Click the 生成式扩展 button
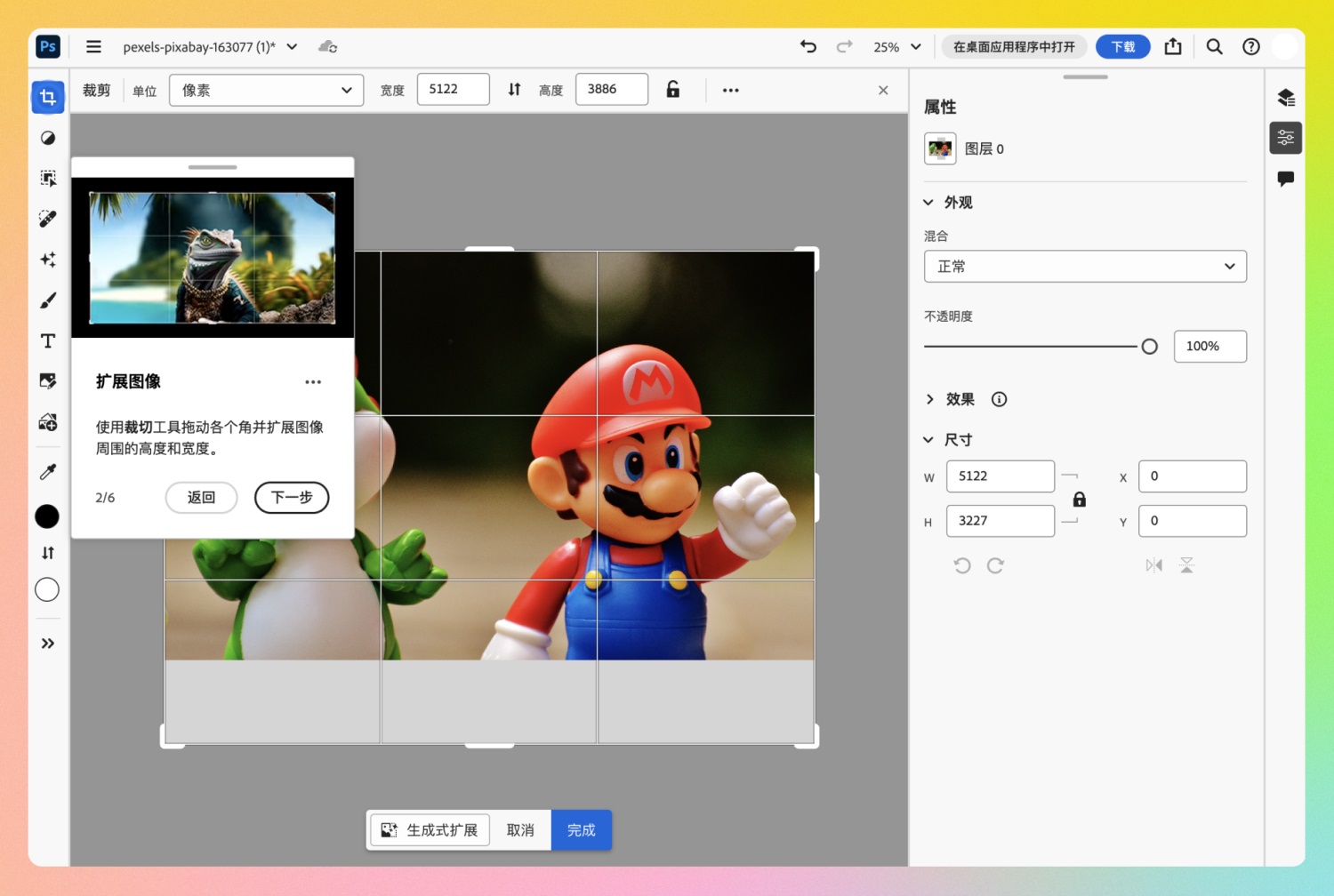 click(430, 830)
